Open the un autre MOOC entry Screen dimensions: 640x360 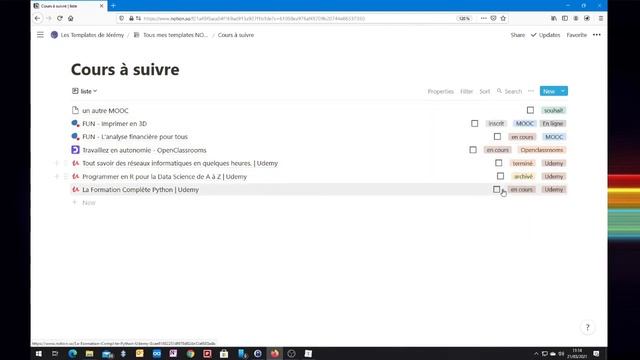105,110
